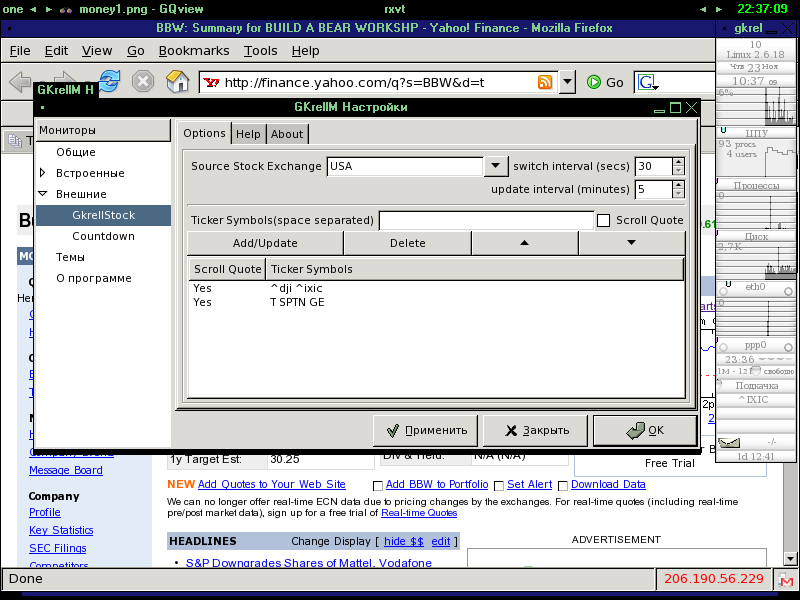Open the Source Stock Exchange dropdown arrow

(495, 166)
